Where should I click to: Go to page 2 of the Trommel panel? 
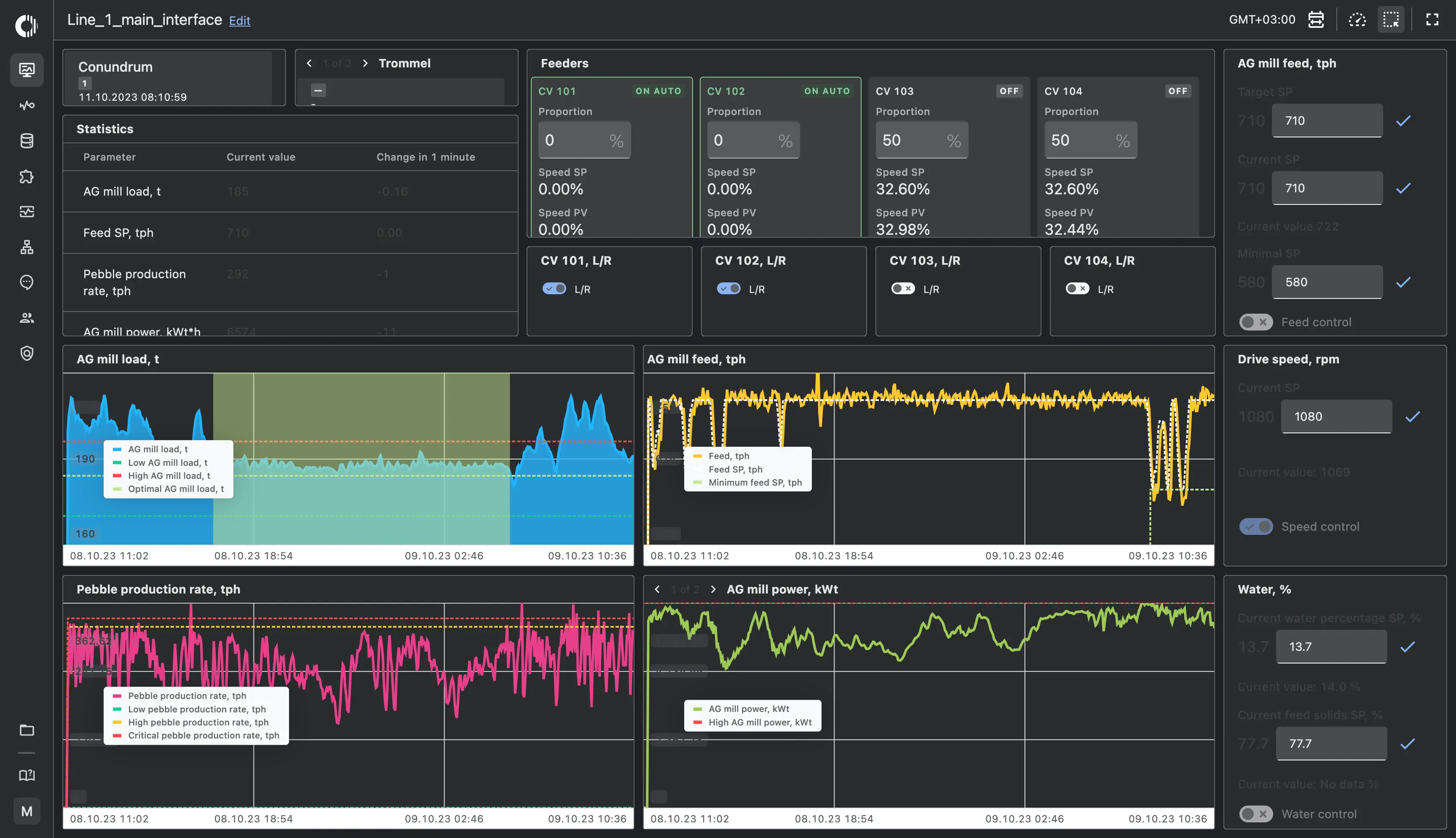click(x=365, y=63)
